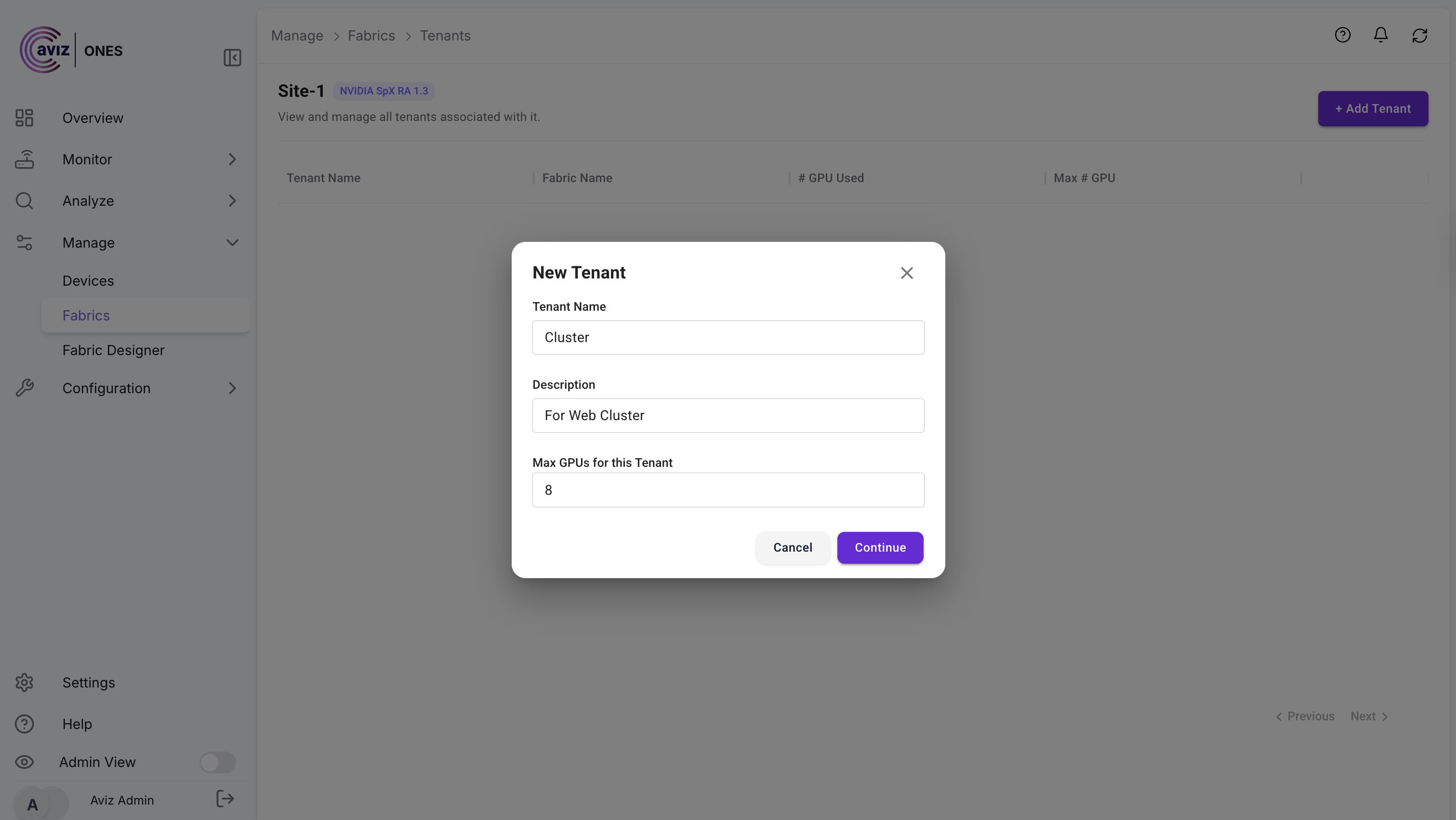Expand the Analyze menu chevron
The image size is (1456, 820).
pyautogui.click(x=232, y=201)
